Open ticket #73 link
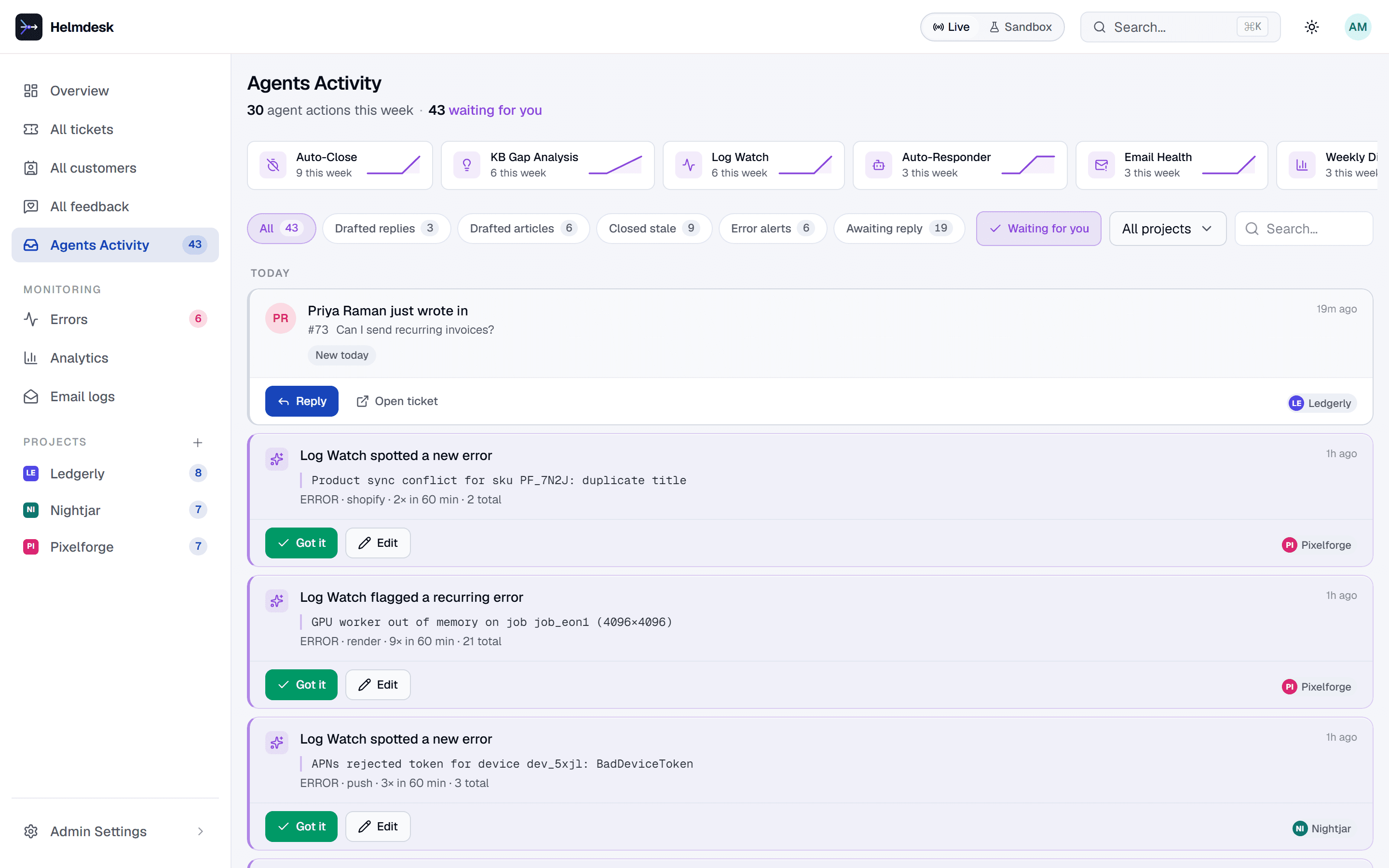 click(397, 401)
